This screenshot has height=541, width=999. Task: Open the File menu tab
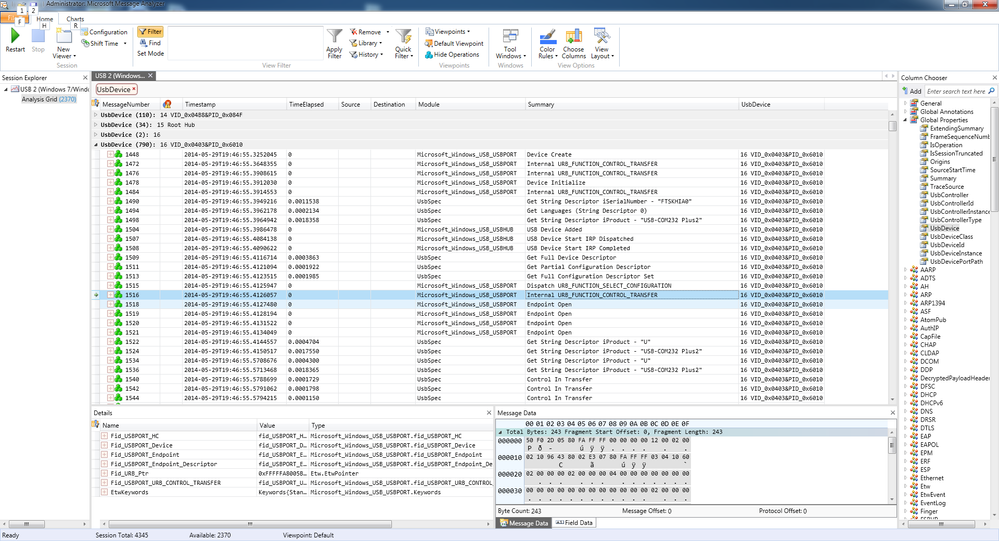click(13, 20)
